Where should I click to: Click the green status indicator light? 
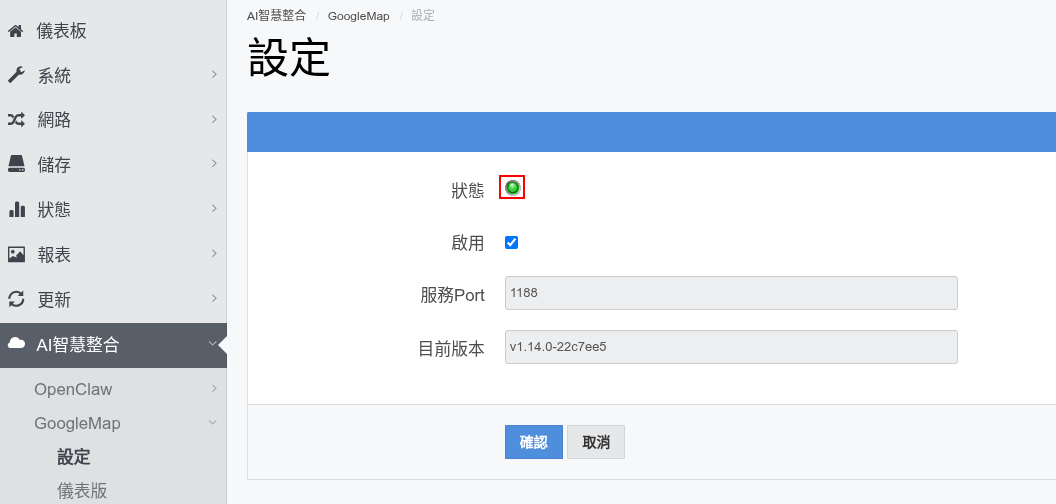[x=512, y=188]
